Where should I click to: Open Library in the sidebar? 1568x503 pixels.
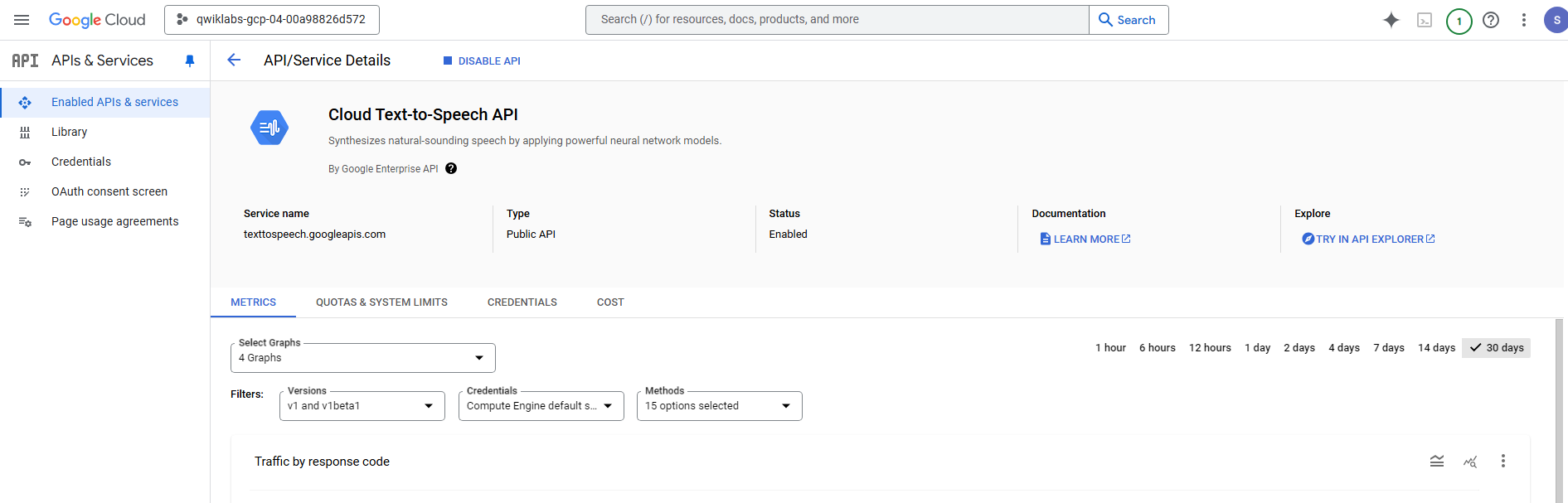(105, 133)
